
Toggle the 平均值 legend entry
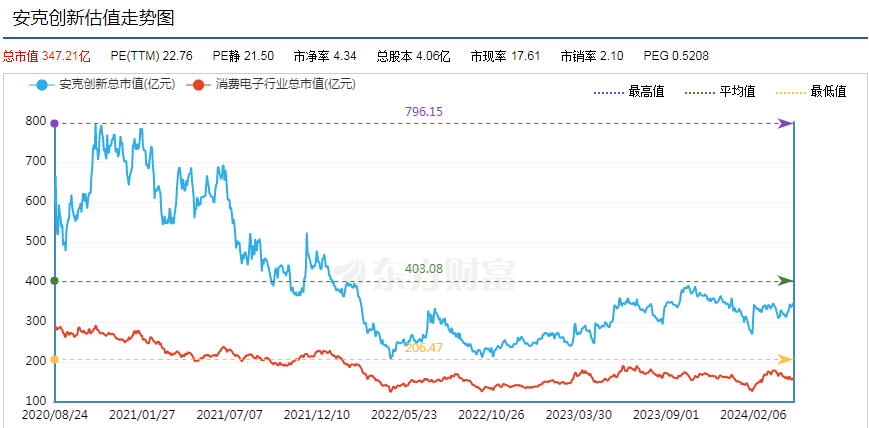[x=720, y=92]
